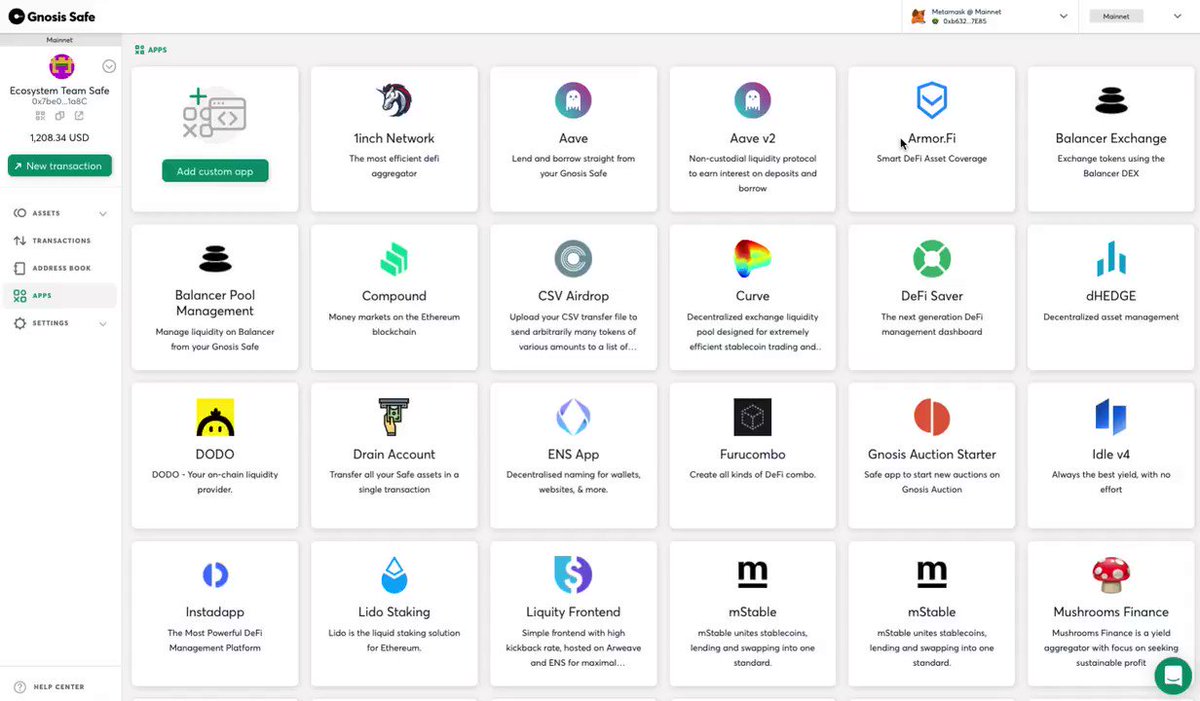Open the Armor.Fi shield icon

click(931, 100)
